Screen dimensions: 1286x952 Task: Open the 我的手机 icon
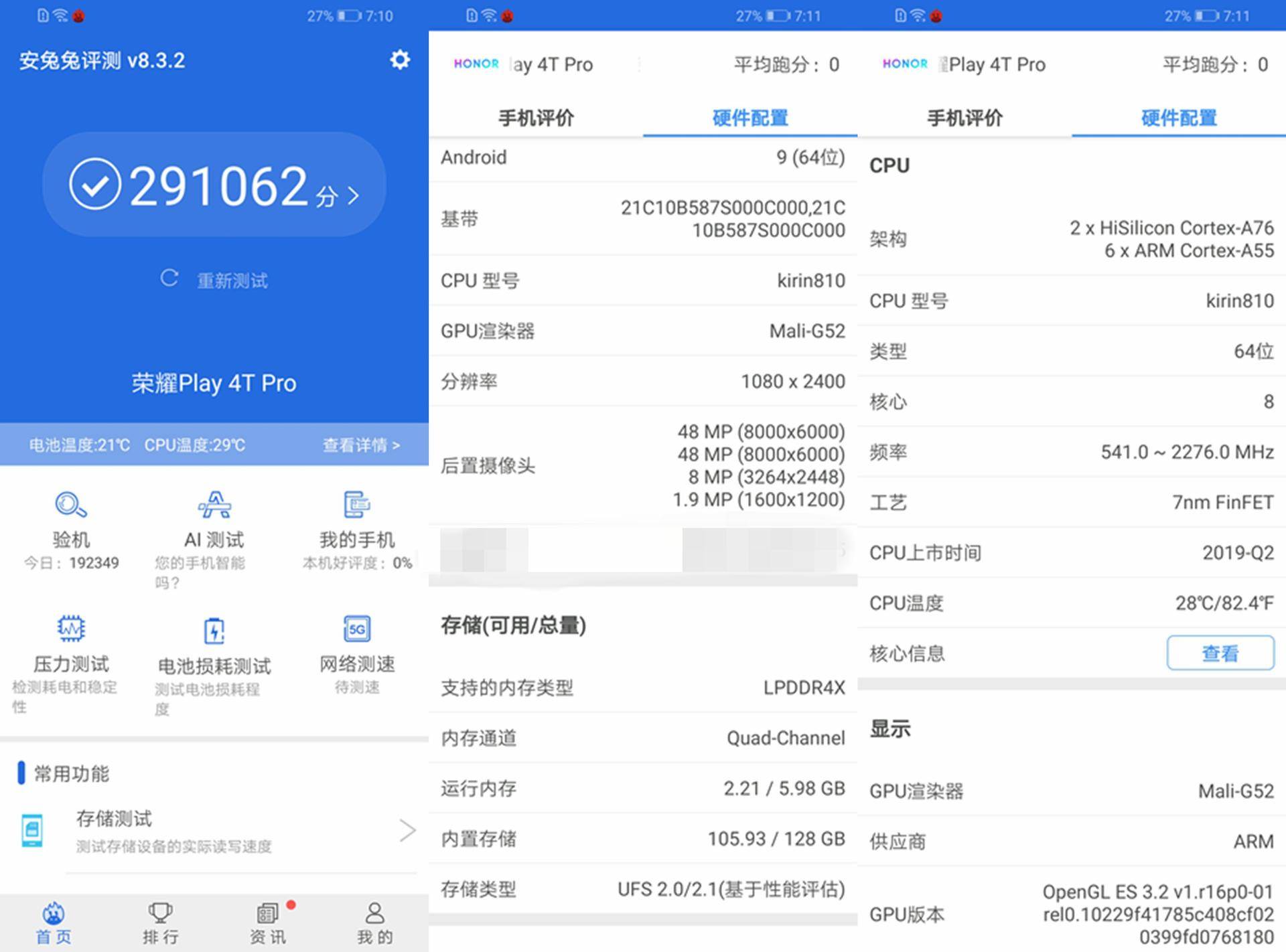(x=357, y=505)
